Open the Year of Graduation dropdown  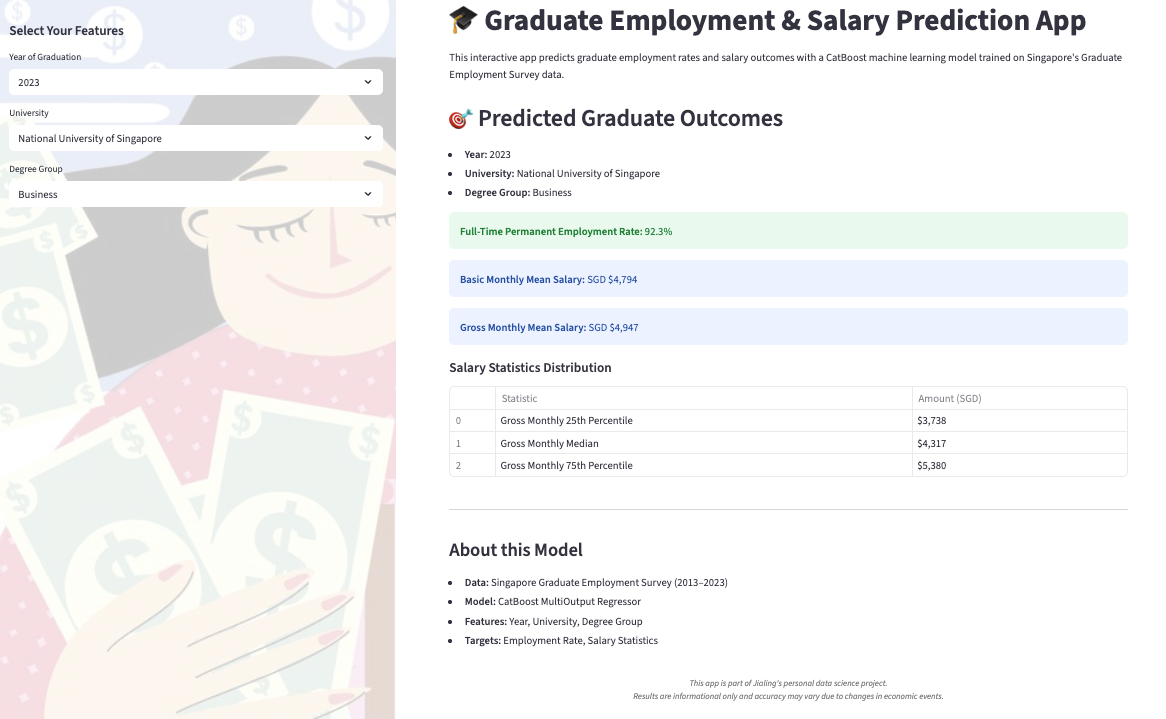pos(195,82)
